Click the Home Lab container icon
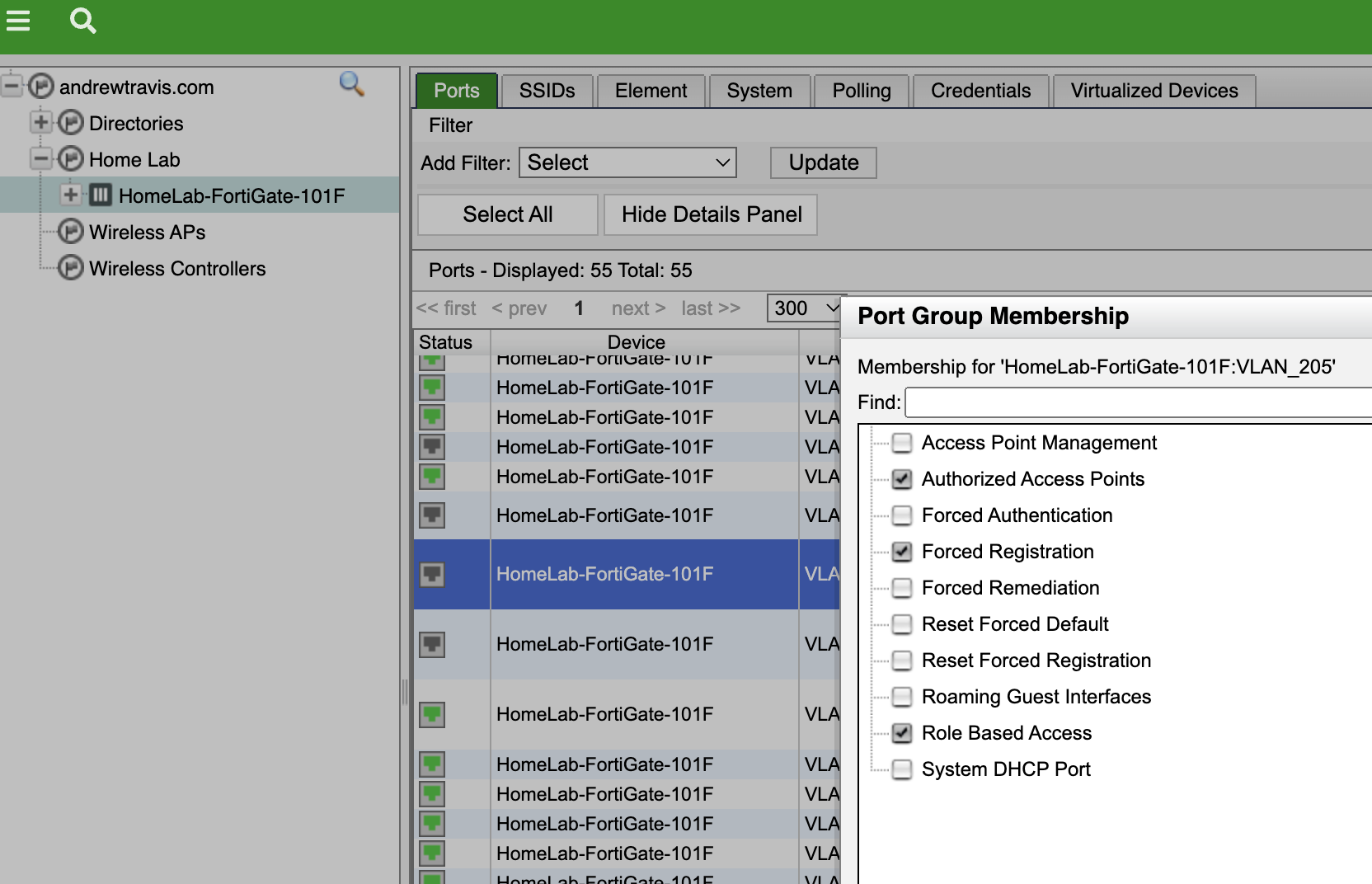 click(x=71, y=159)
